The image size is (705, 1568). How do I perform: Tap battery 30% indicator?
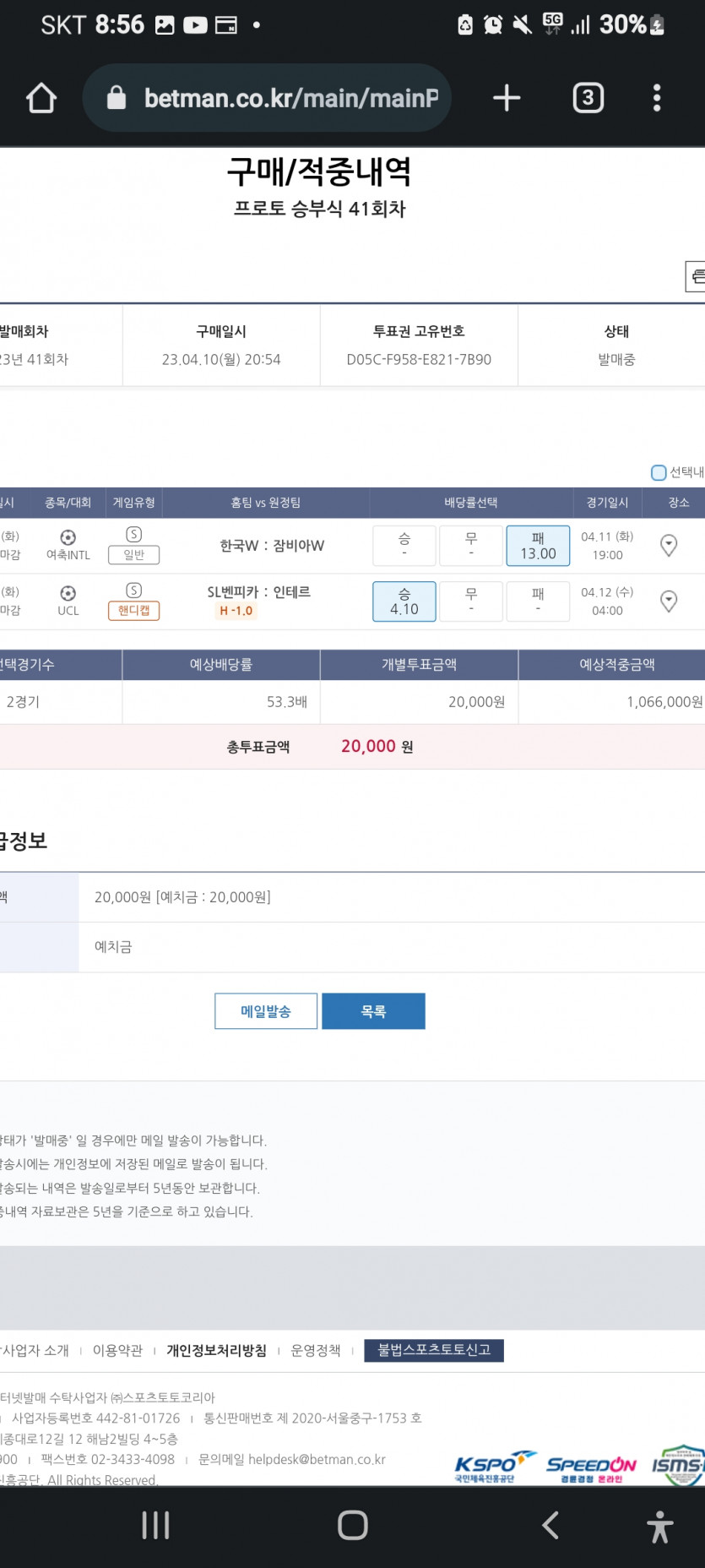click(632, 24)
